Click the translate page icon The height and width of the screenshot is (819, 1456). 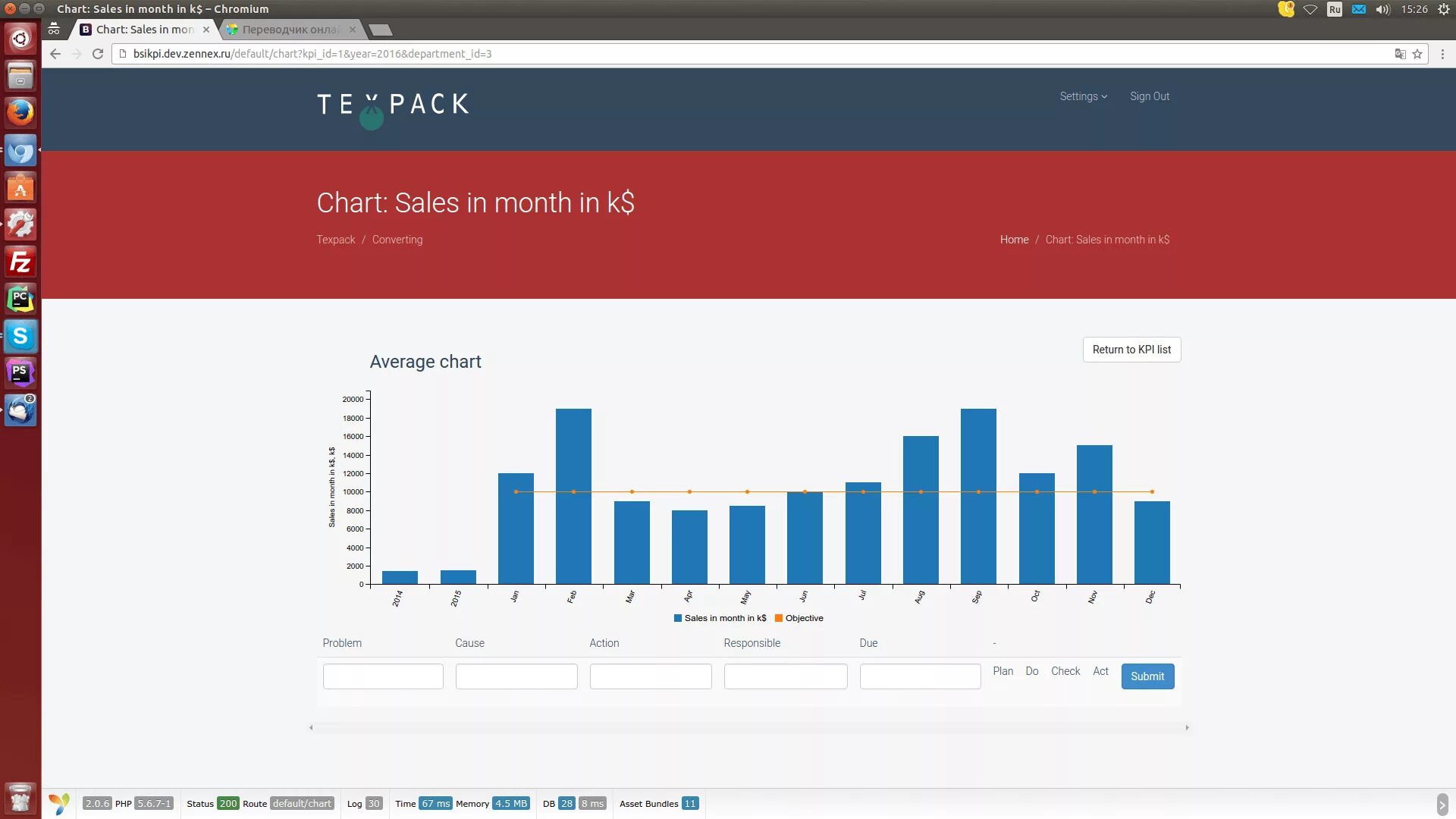[x=1400, y=54]
